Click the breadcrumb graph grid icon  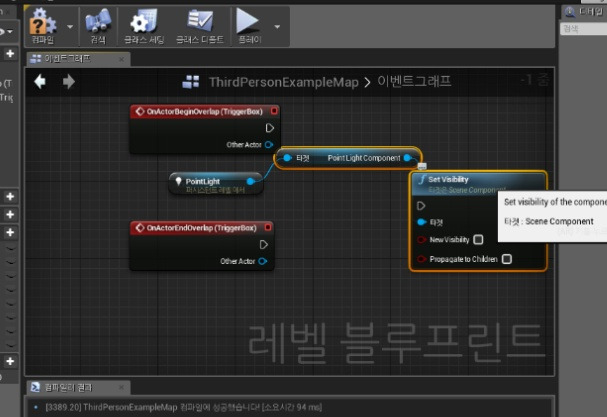(x=191, y=82)
